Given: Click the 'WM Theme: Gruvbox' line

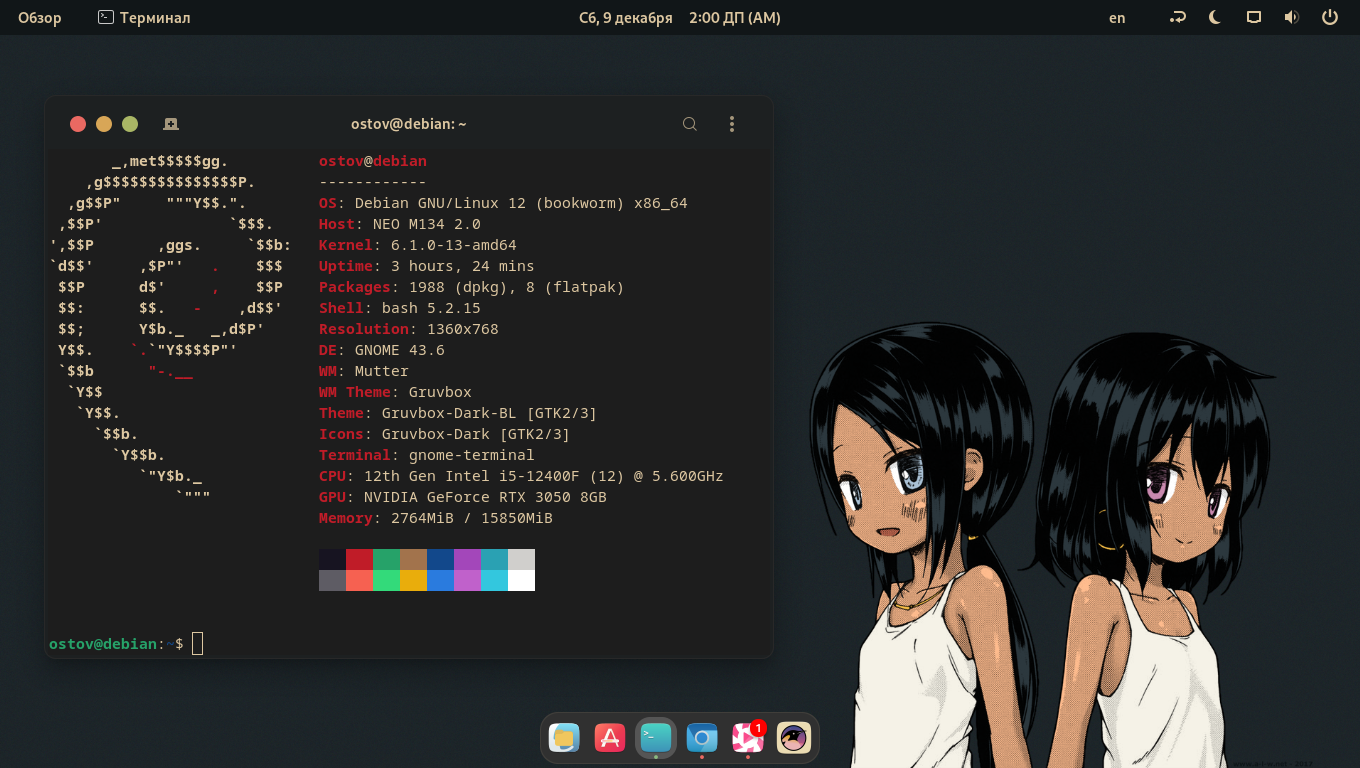Looking at the screenshot, I should pos(395,392).
